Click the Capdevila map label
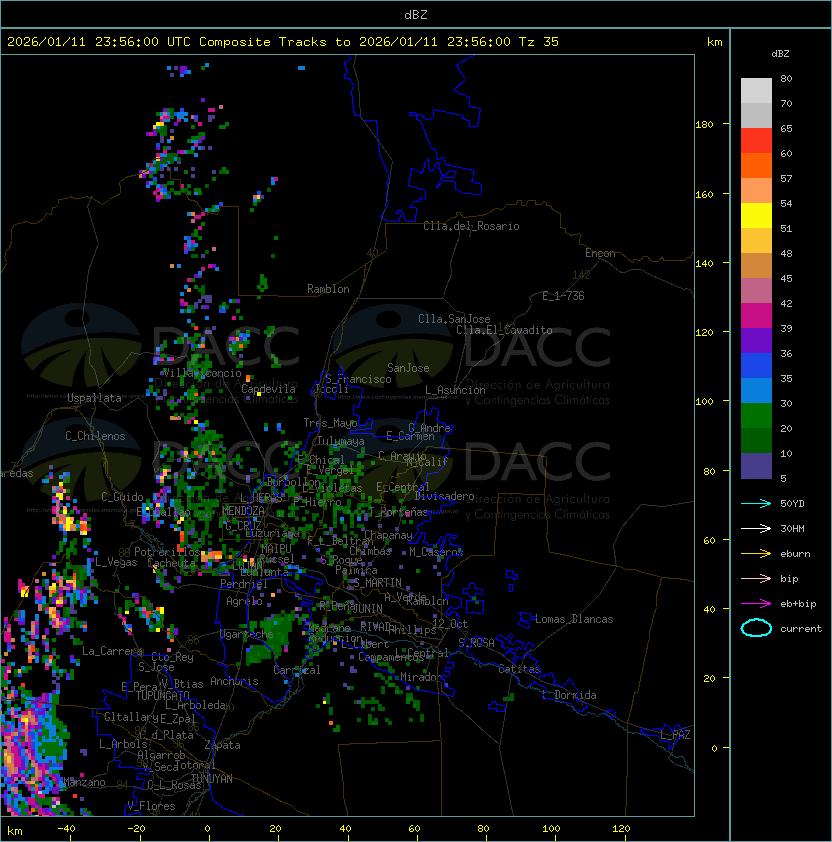The image size is (832, 842). click(x=269, y=389)
